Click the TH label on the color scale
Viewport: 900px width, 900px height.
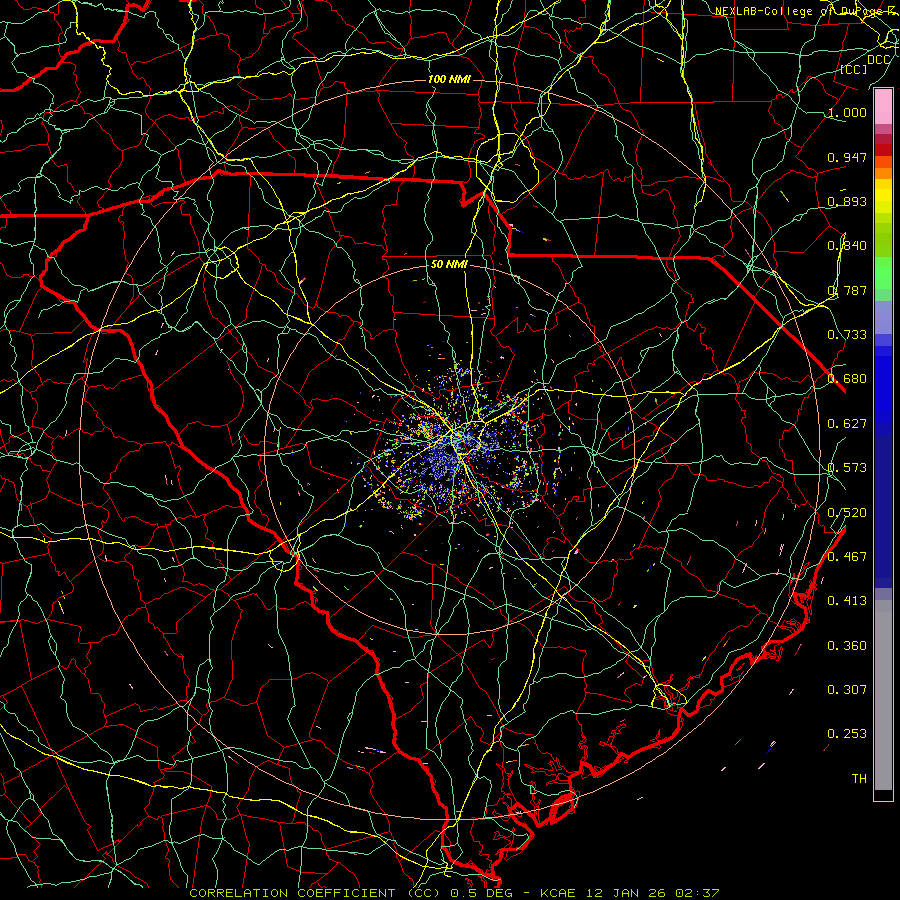[x=859, y=779]
